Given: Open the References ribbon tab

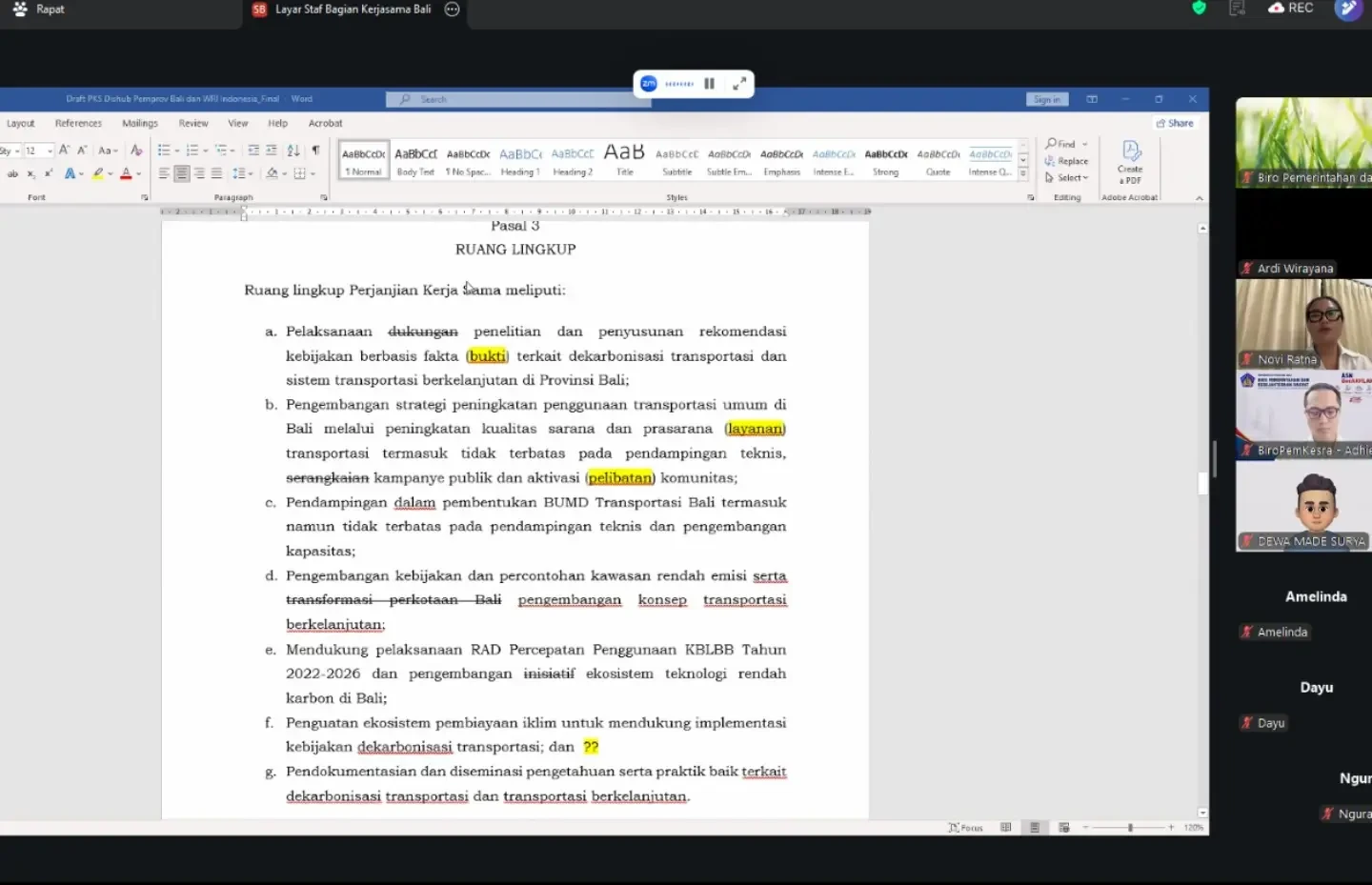Looking at the screenshot, I should tap(78, 123).
